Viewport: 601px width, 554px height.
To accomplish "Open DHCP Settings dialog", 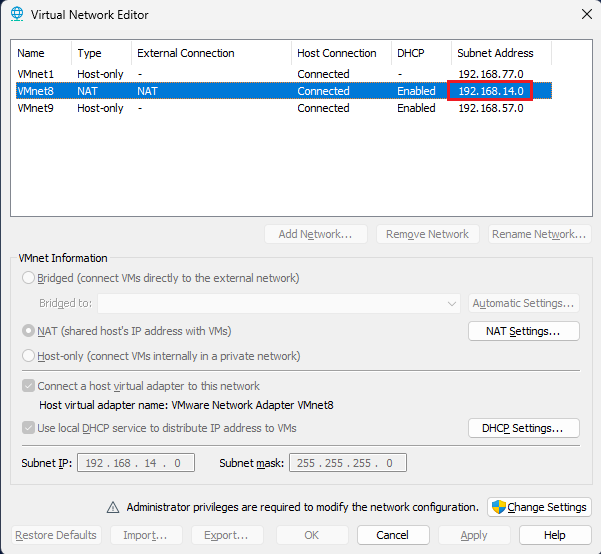I will coord(523,428).
